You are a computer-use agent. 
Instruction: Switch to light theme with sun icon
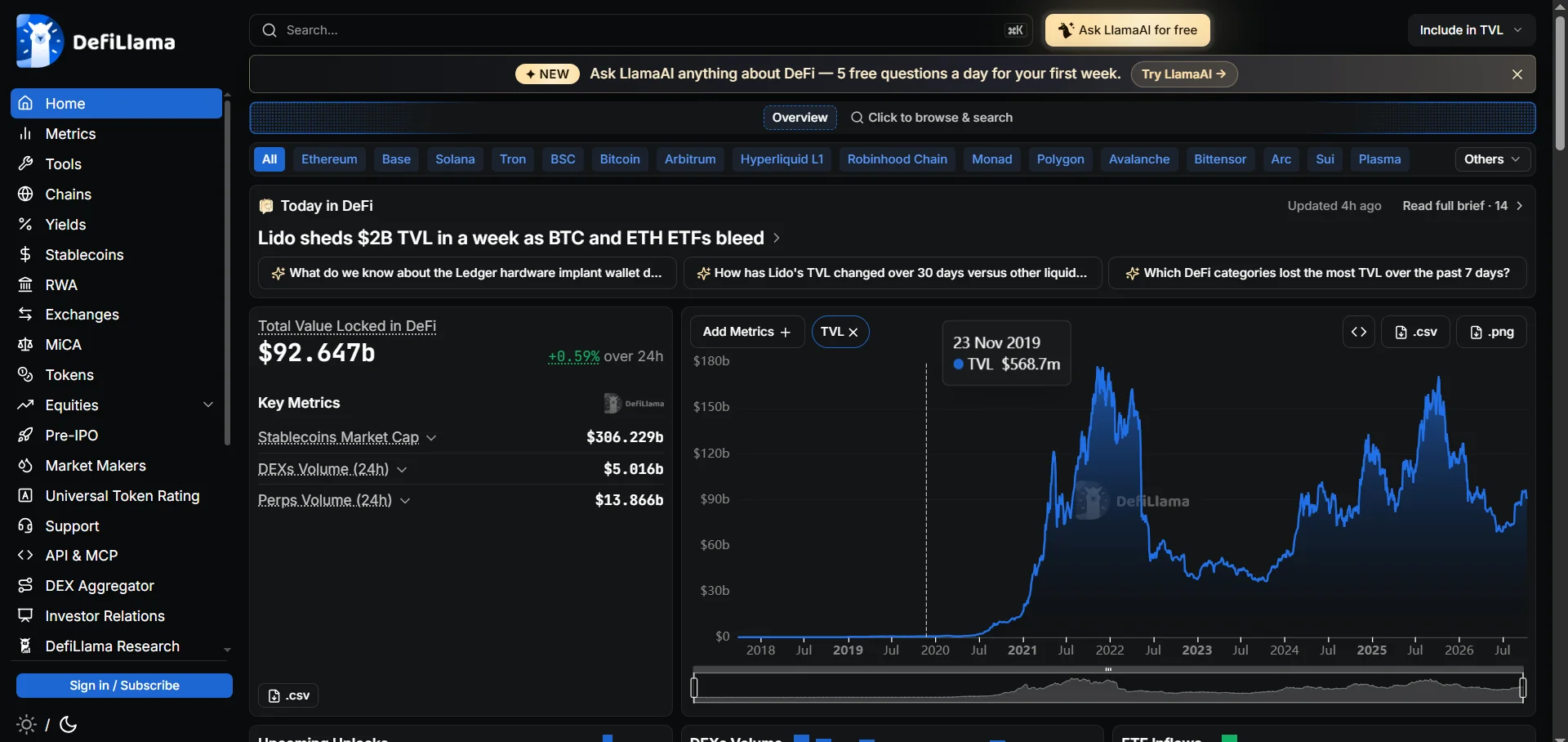point(26,725)
